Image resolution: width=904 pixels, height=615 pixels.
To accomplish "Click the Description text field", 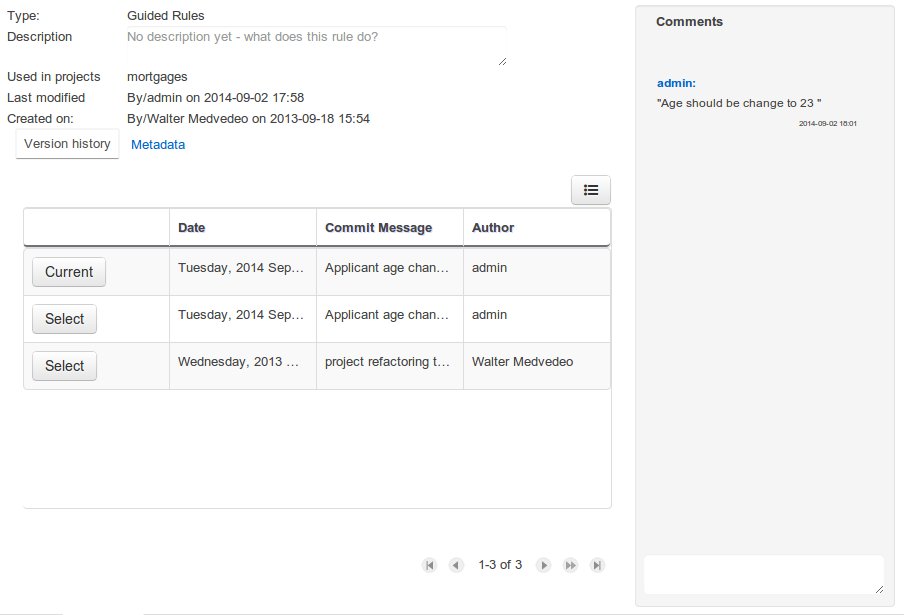I will tap(315, 46).
